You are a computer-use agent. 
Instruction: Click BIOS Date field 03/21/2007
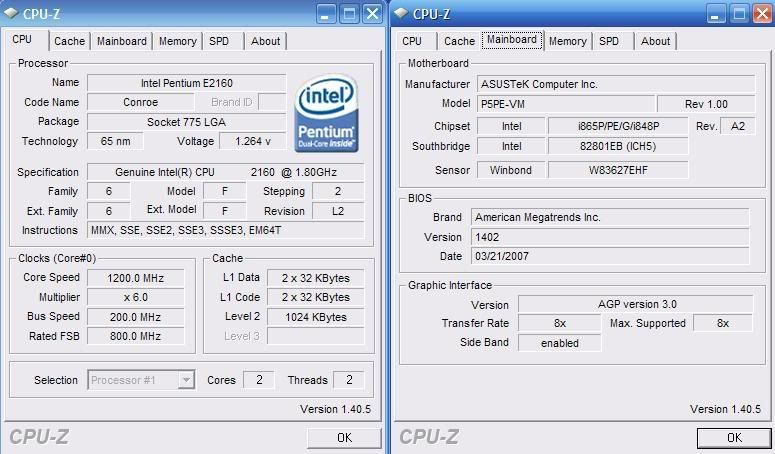click(610, 256)
